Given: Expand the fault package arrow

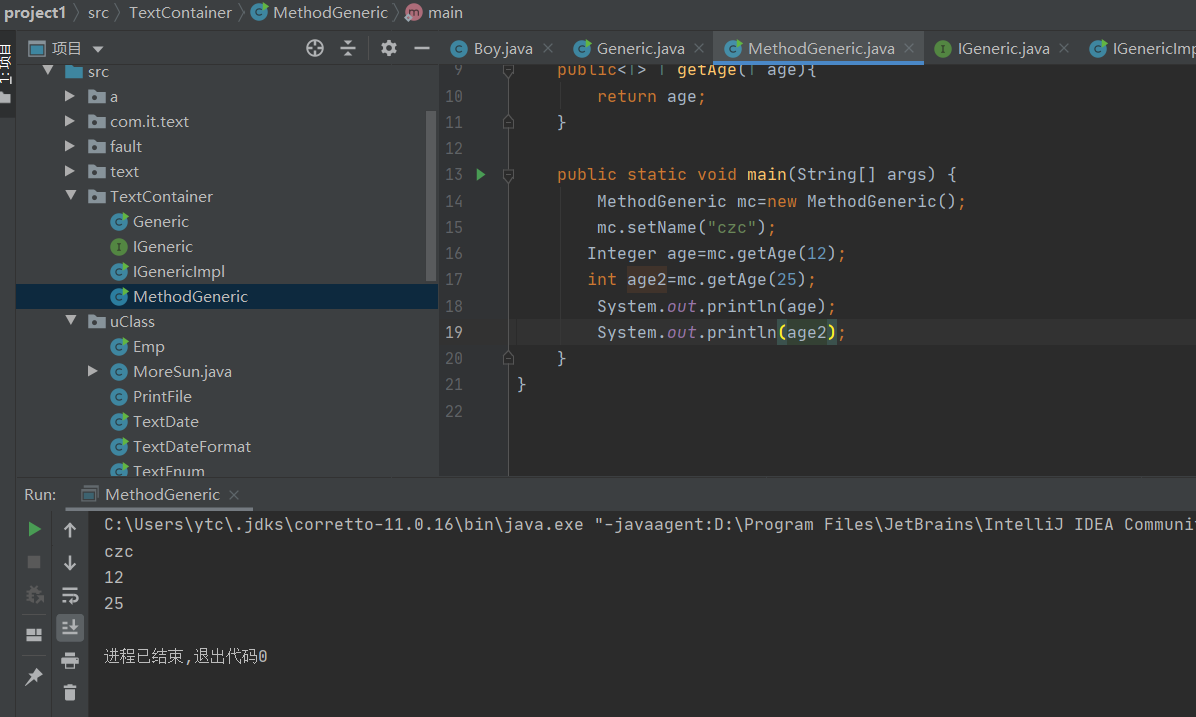Looking at the screenshot, I should (70, 146).
